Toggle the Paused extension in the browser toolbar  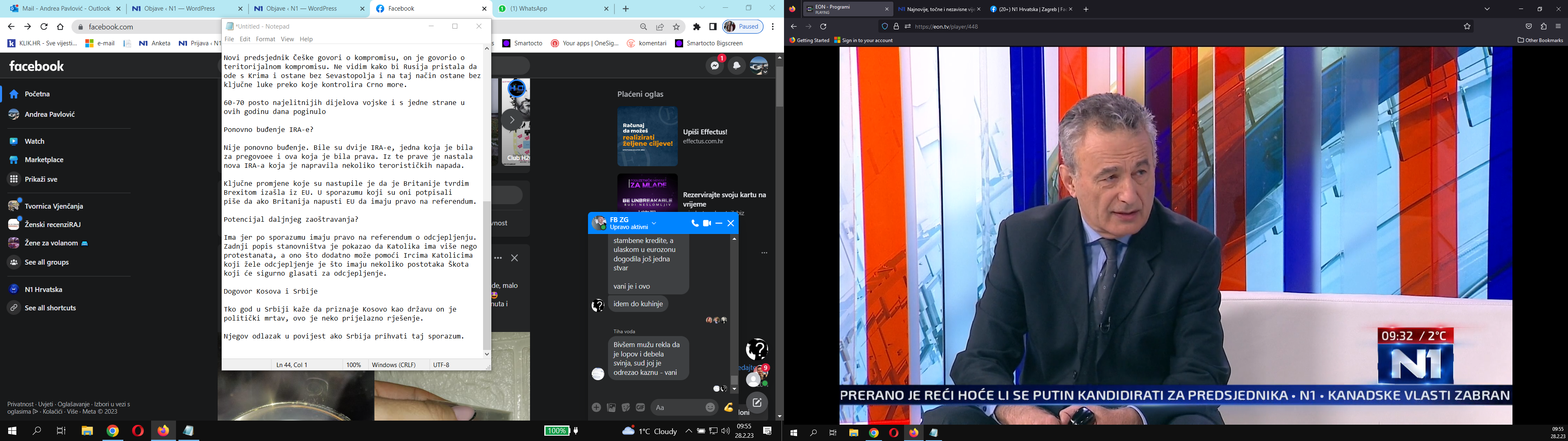pos(743,26)
